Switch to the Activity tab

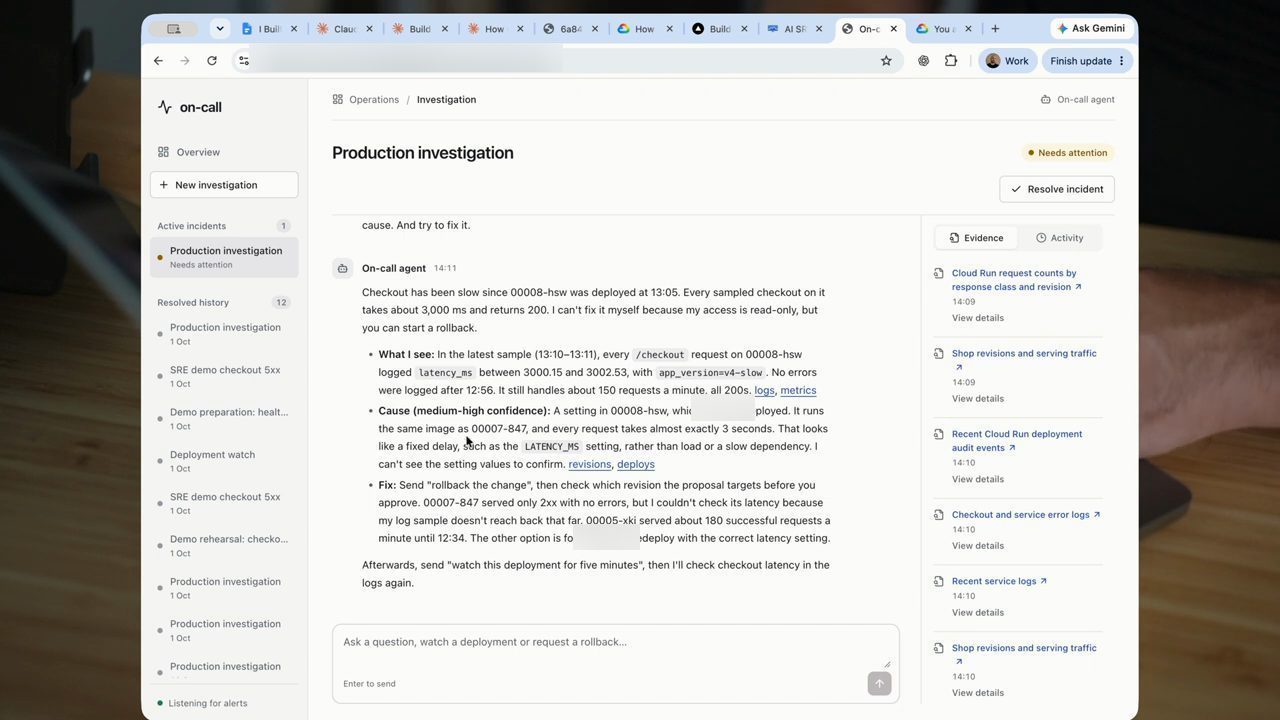pyautogui.click(x=1060, y=238)
